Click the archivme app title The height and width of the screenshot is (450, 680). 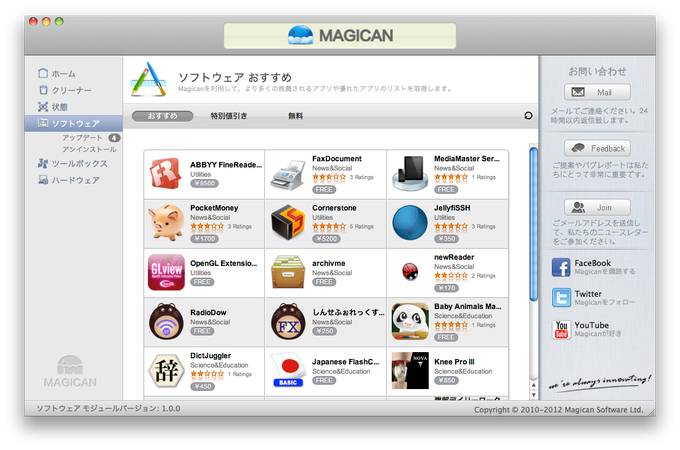tap(329, 263)
